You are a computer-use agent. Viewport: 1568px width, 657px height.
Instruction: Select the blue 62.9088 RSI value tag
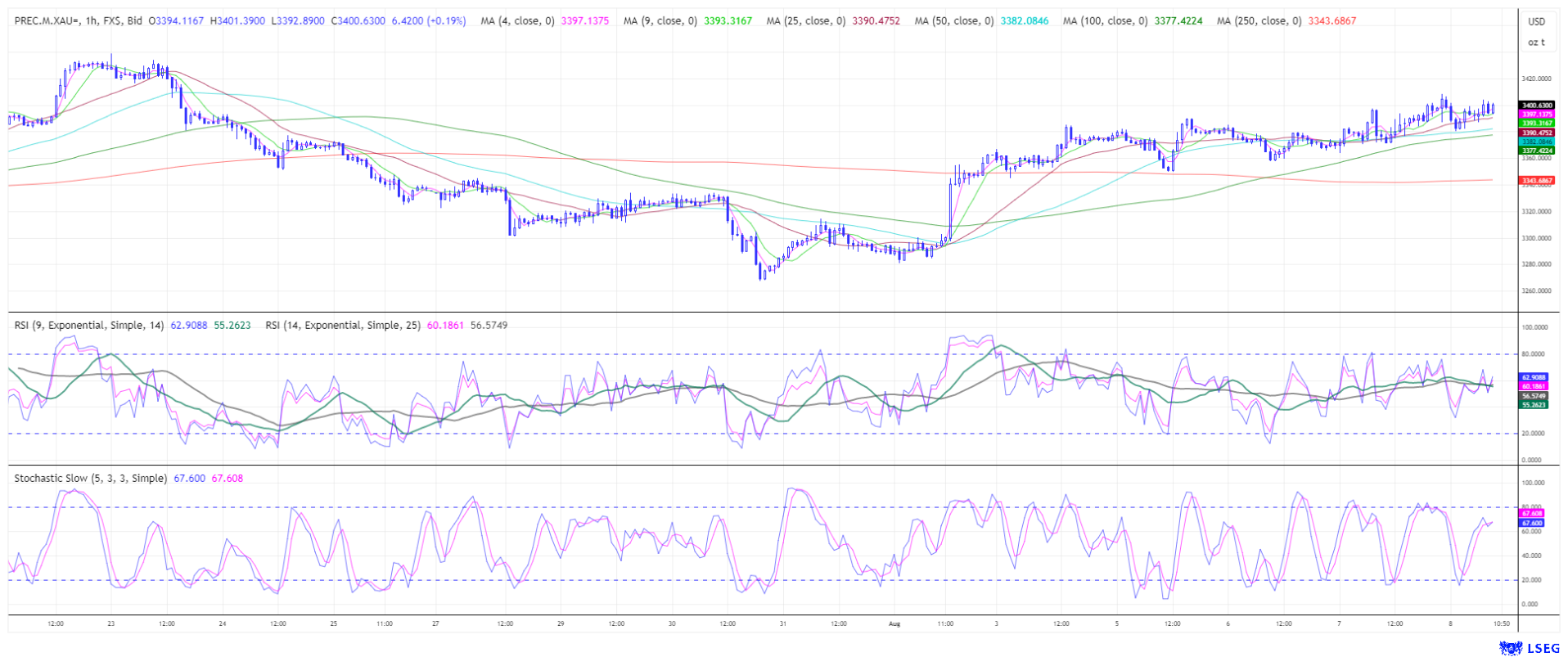1533,378
